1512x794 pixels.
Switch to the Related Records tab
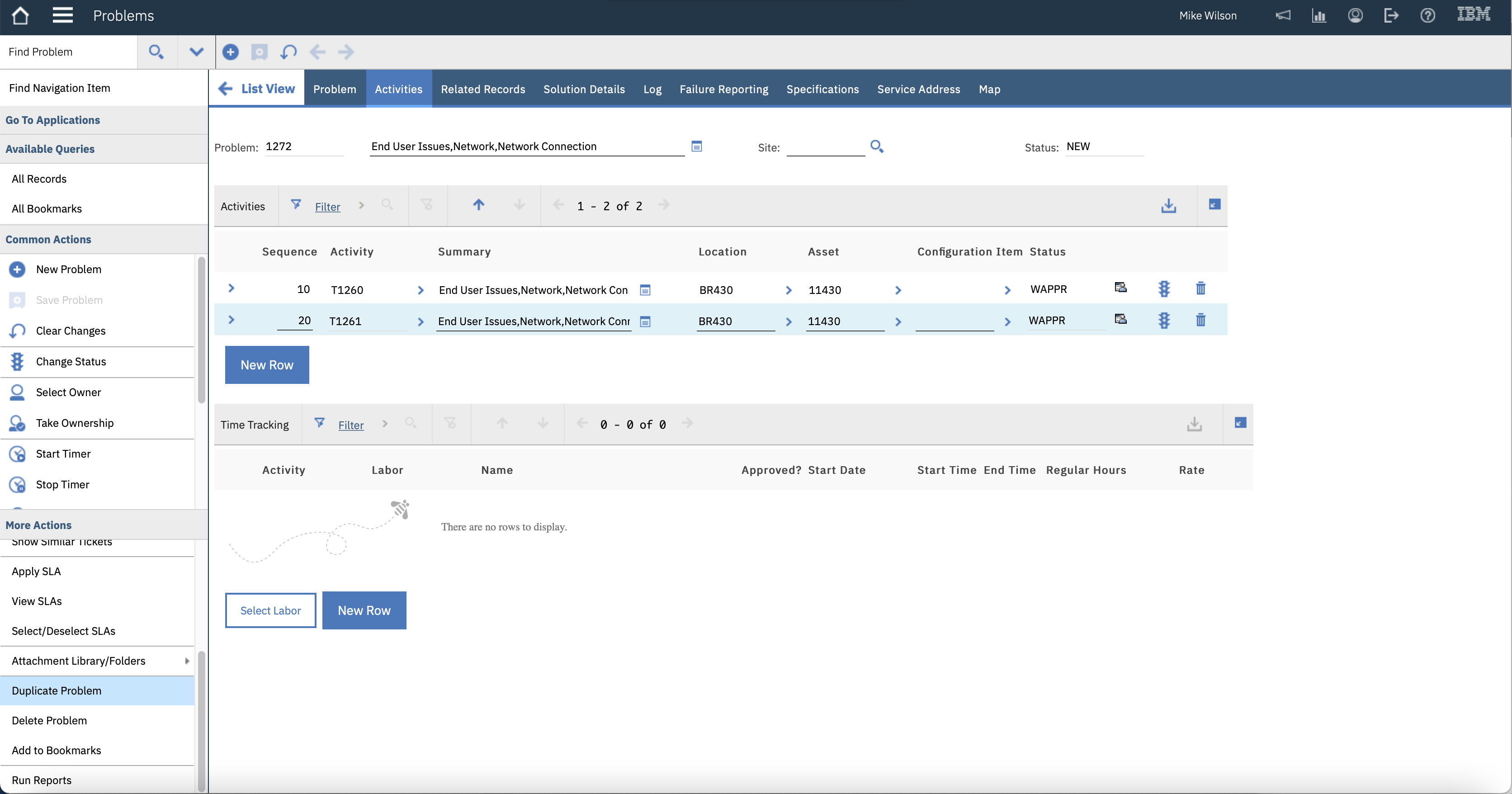click(x=482, y=89)
